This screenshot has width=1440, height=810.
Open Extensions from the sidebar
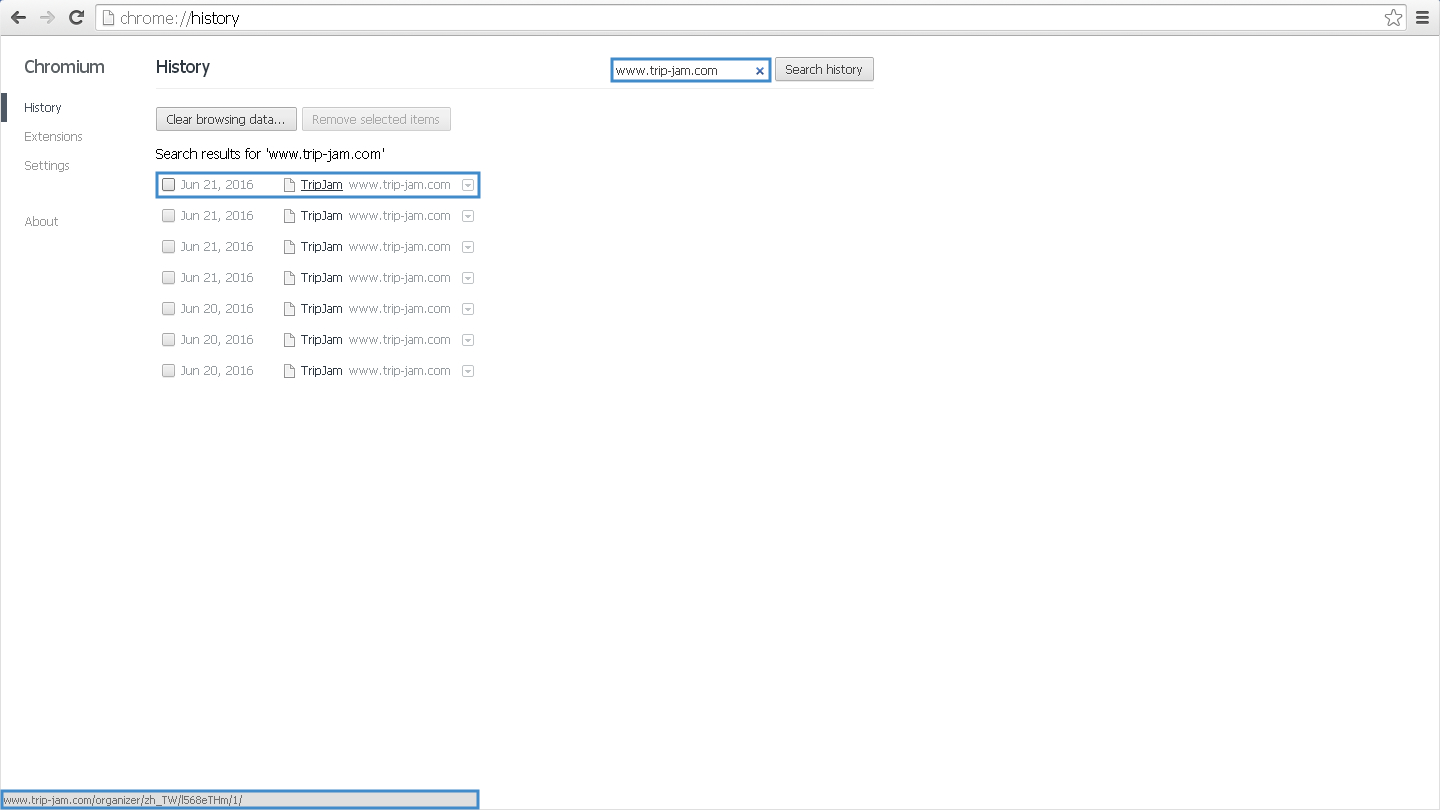[x=53, y=136]
